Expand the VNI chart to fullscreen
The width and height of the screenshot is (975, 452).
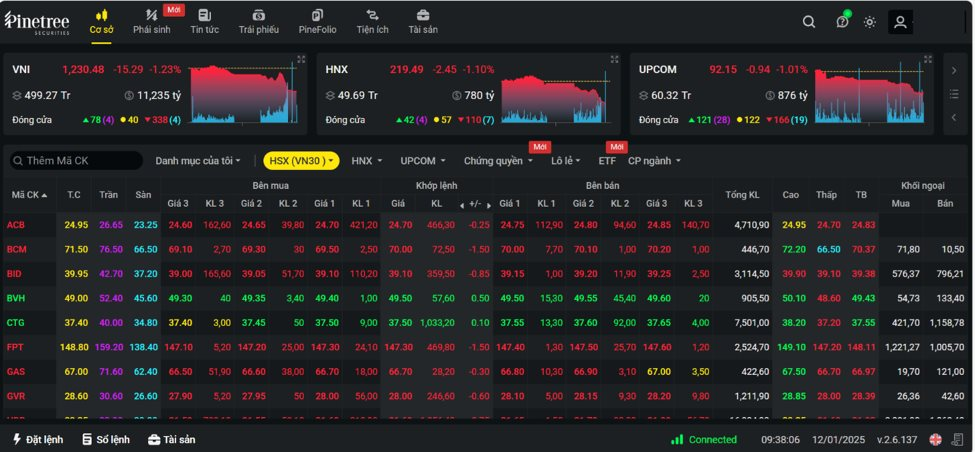[301, 60]
